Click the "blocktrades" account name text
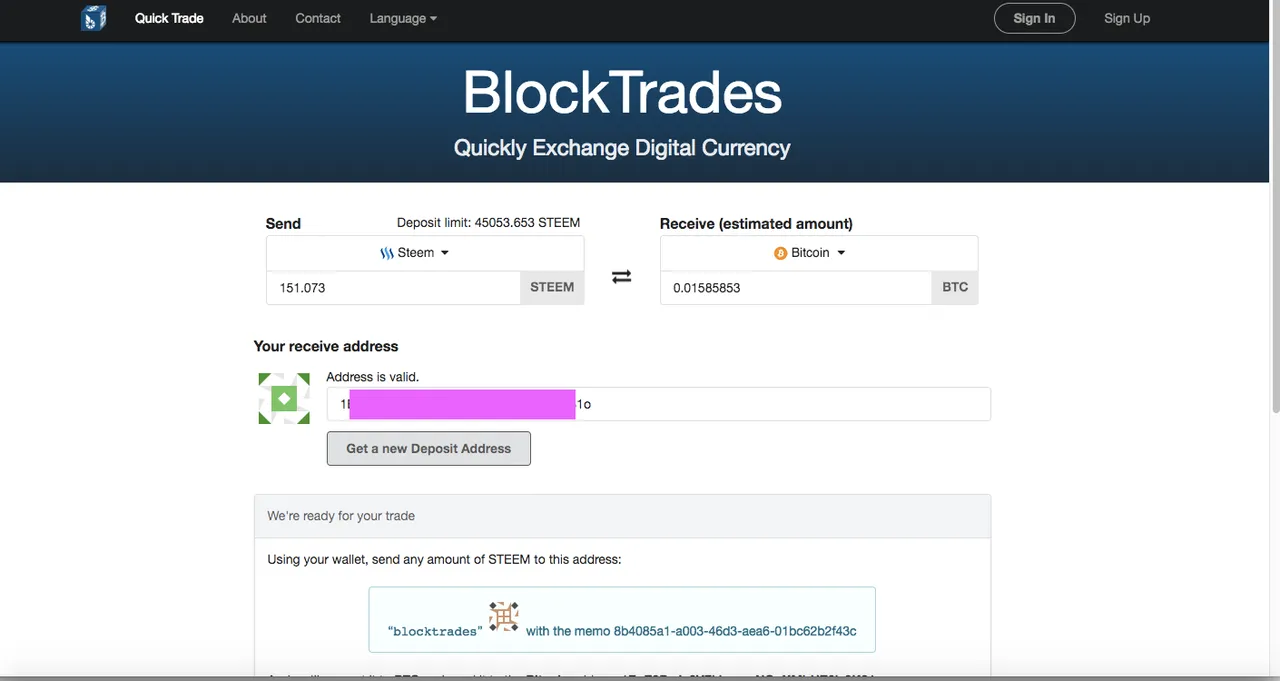1280x681 pixels. [435, 632]
